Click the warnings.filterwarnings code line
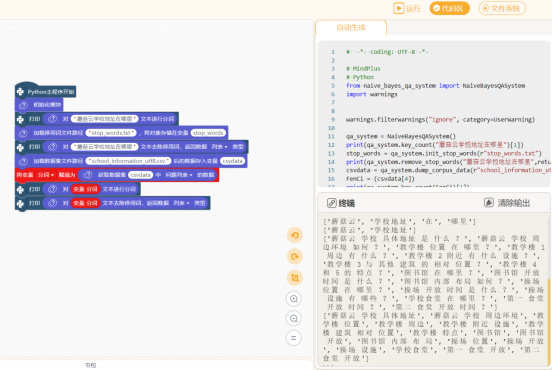552x370 pixels. 440,120
